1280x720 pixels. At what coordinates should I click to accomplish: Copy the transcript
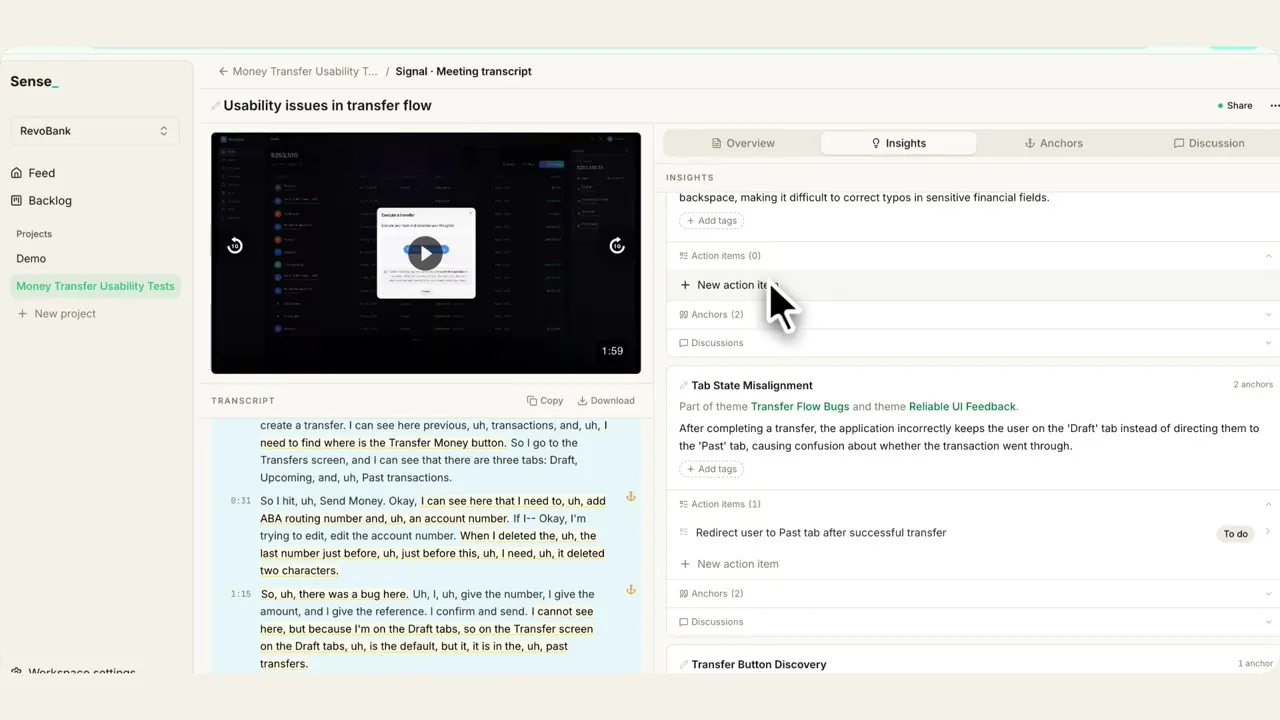(x=545, y=401)
